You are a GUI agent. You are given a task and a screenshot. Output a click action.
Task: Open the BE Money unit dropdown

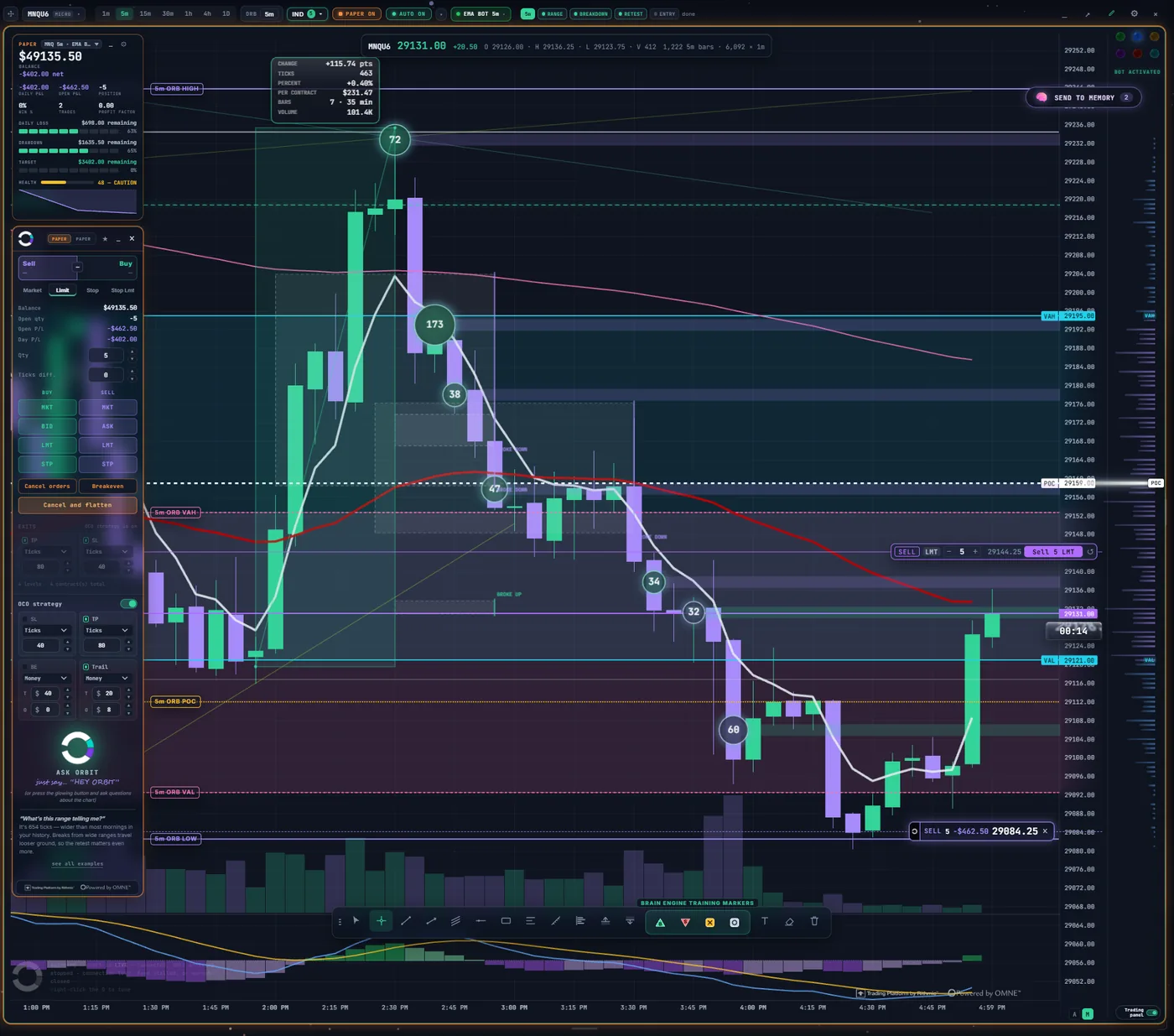click(46, 678)
